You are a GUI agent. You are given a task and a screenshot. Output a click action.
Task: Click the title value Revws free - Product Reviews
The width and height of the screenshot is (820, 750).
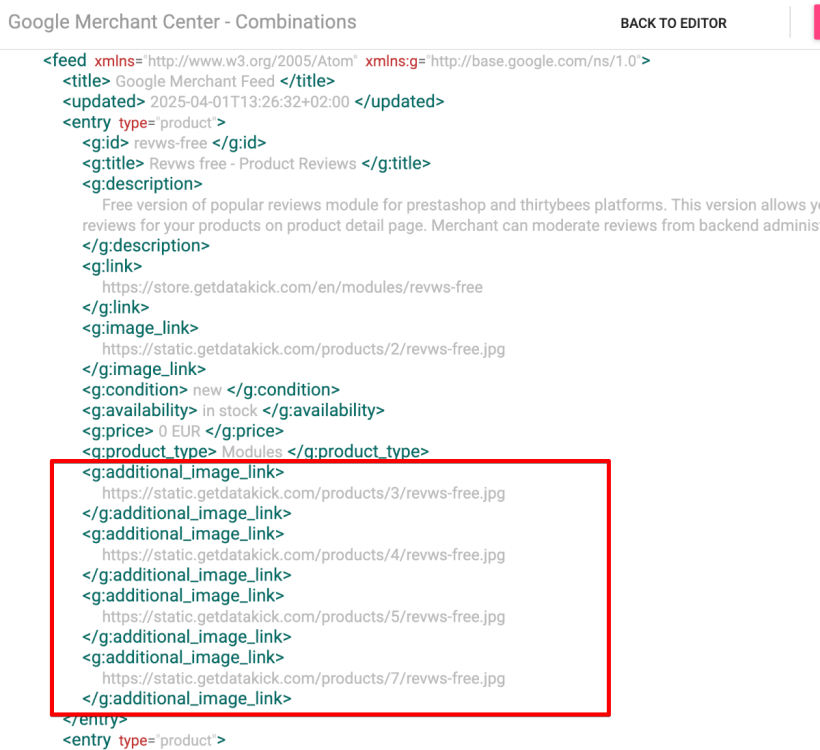[253, 164]
